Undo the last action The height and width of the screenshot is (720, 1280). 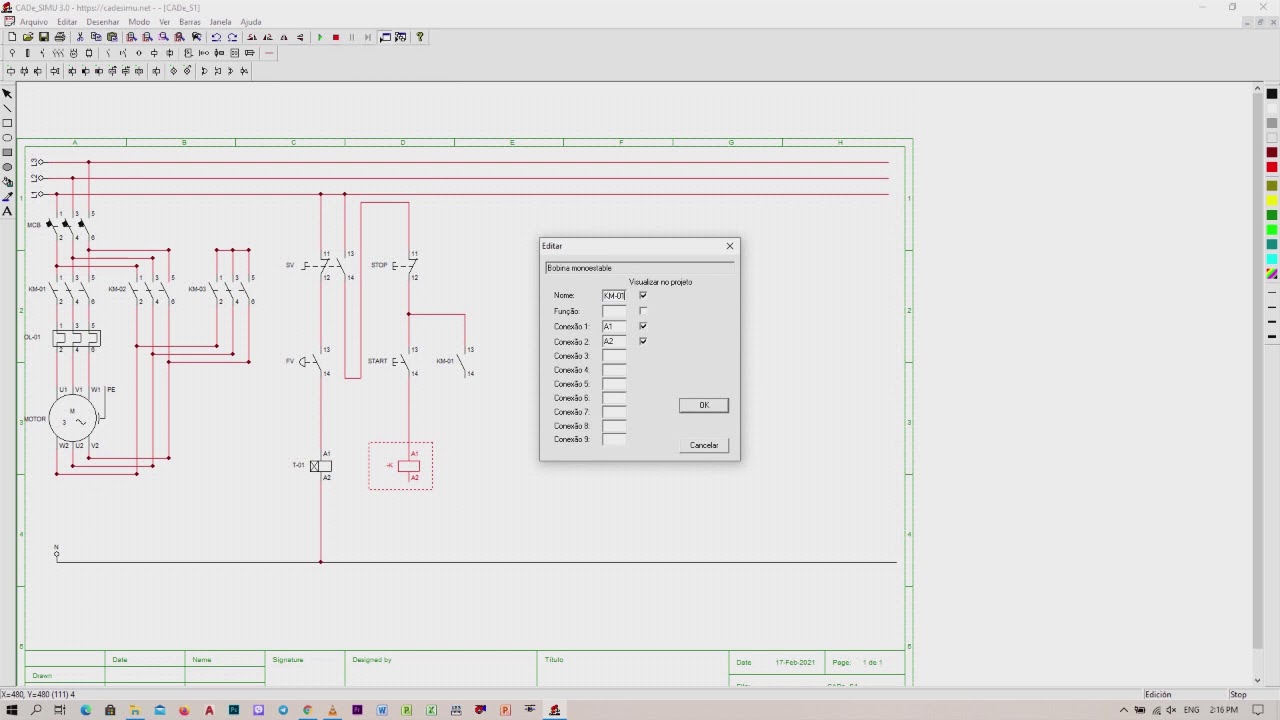click(216, 37)
